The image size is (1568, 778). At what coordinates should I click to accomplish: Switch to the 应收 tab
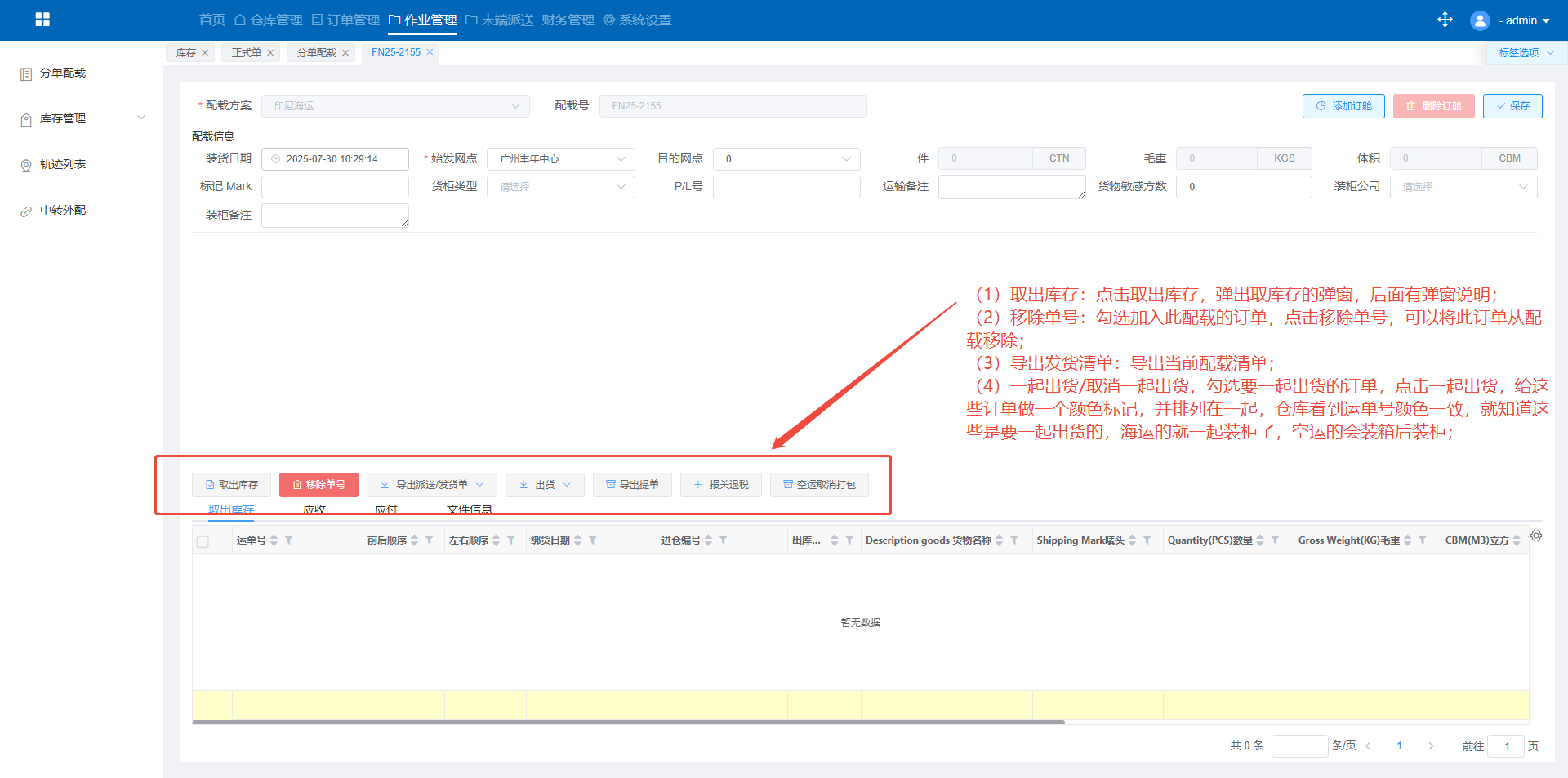point(314,509)
